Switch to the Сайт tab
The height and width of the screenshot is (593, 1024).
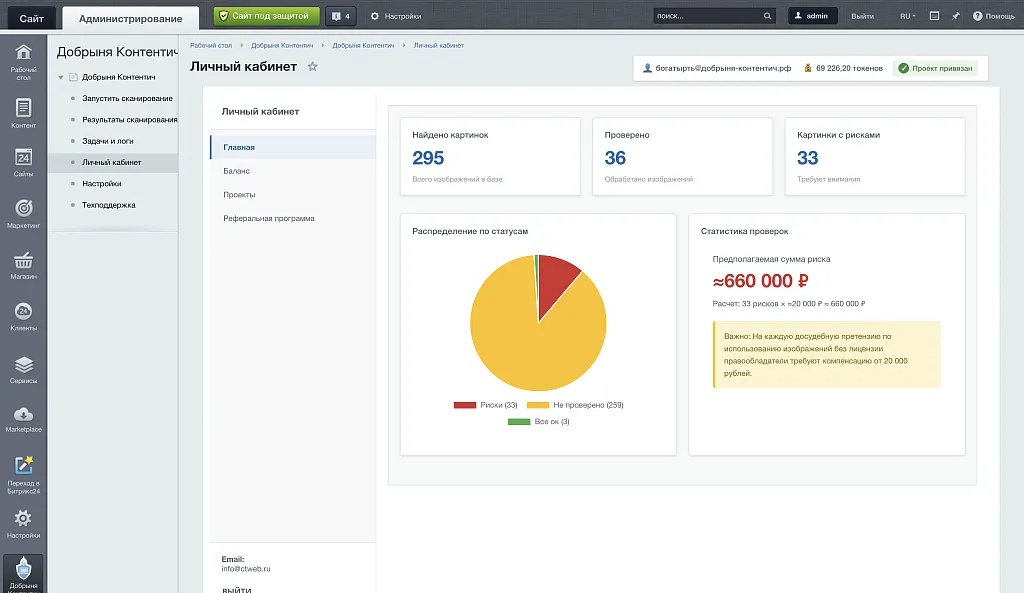tap(31, 18)
